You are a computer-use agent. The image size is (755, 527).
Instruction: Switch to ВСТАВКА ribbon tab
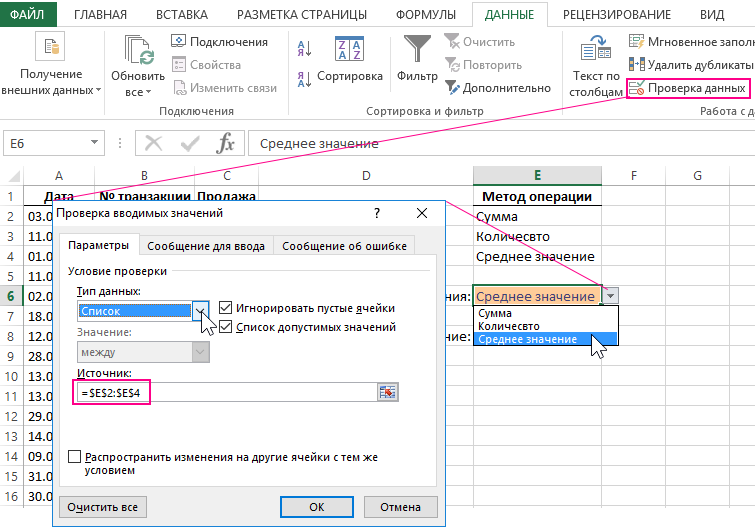(182, 14)
